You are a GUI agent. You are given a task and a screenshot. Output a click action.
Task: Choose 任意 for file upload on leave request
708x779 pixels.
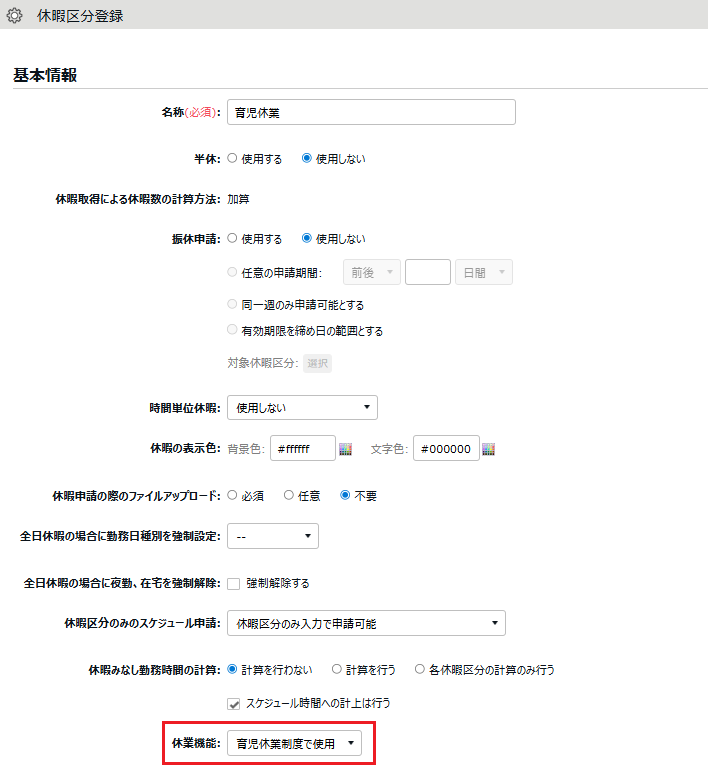289,495
